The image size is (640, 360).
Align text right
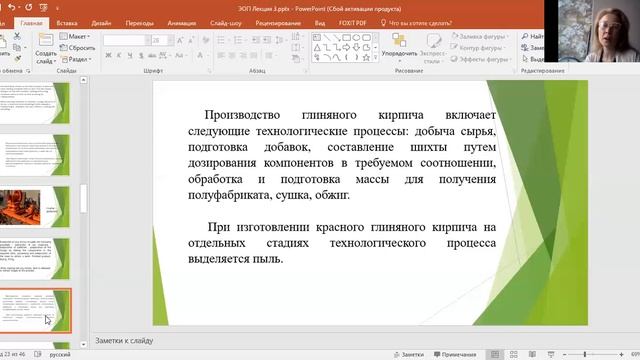point(243,56)
